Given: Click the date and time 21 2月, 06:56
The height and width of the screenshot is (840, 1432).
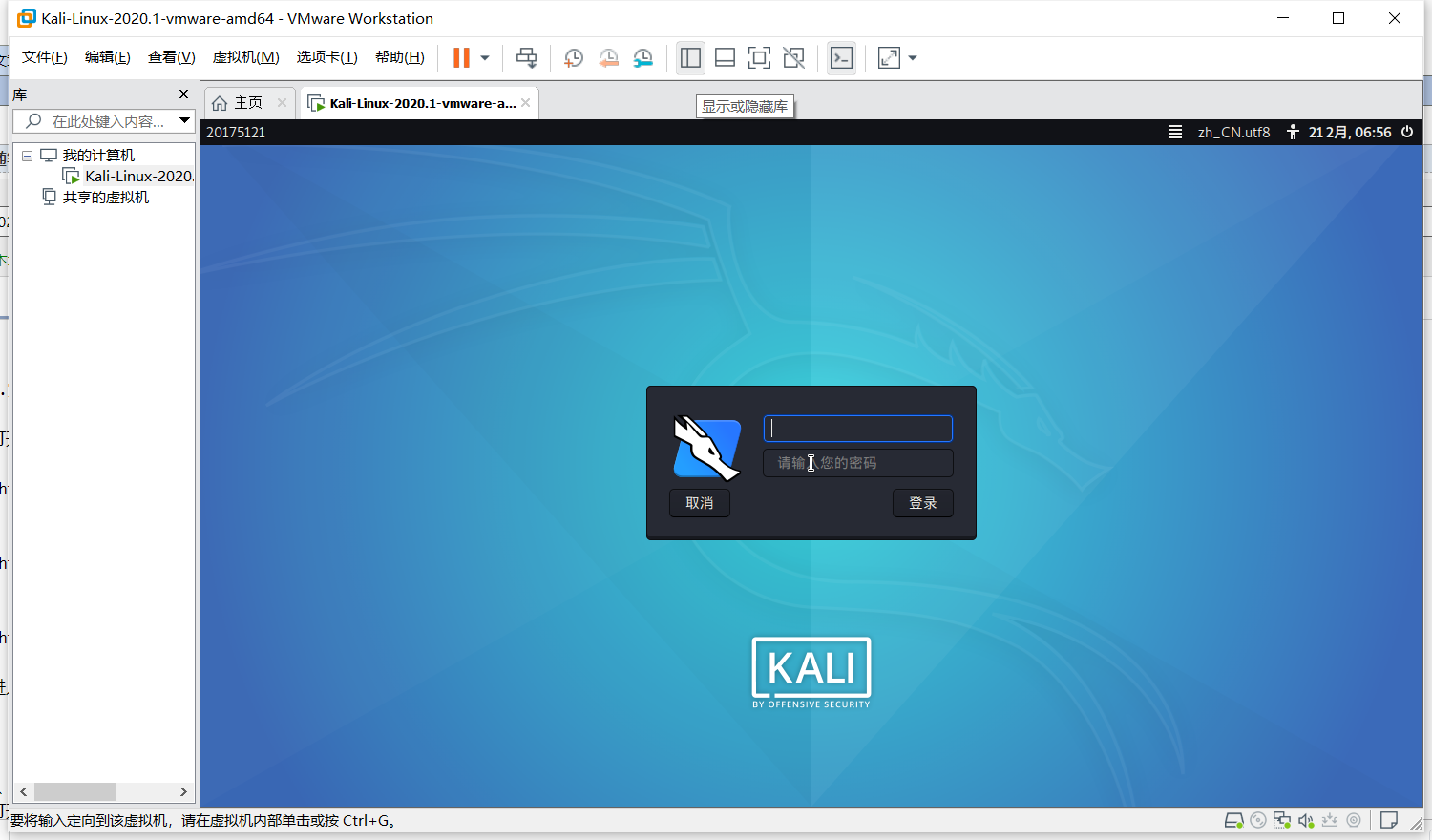Looking at the screenshot, I should 1350,132.
